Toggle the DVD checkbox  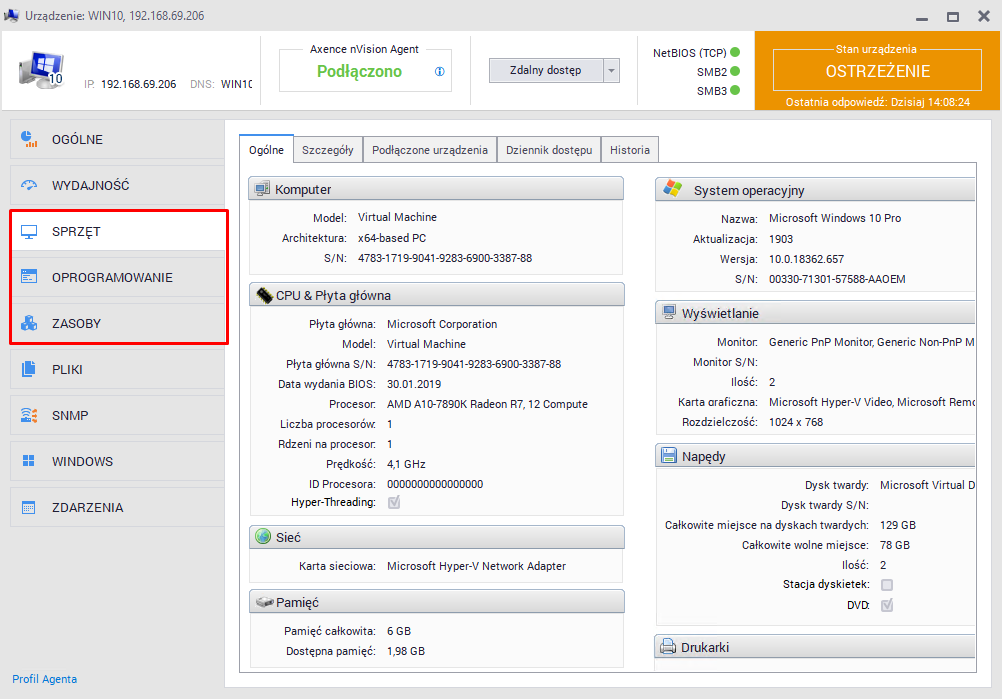887,605
